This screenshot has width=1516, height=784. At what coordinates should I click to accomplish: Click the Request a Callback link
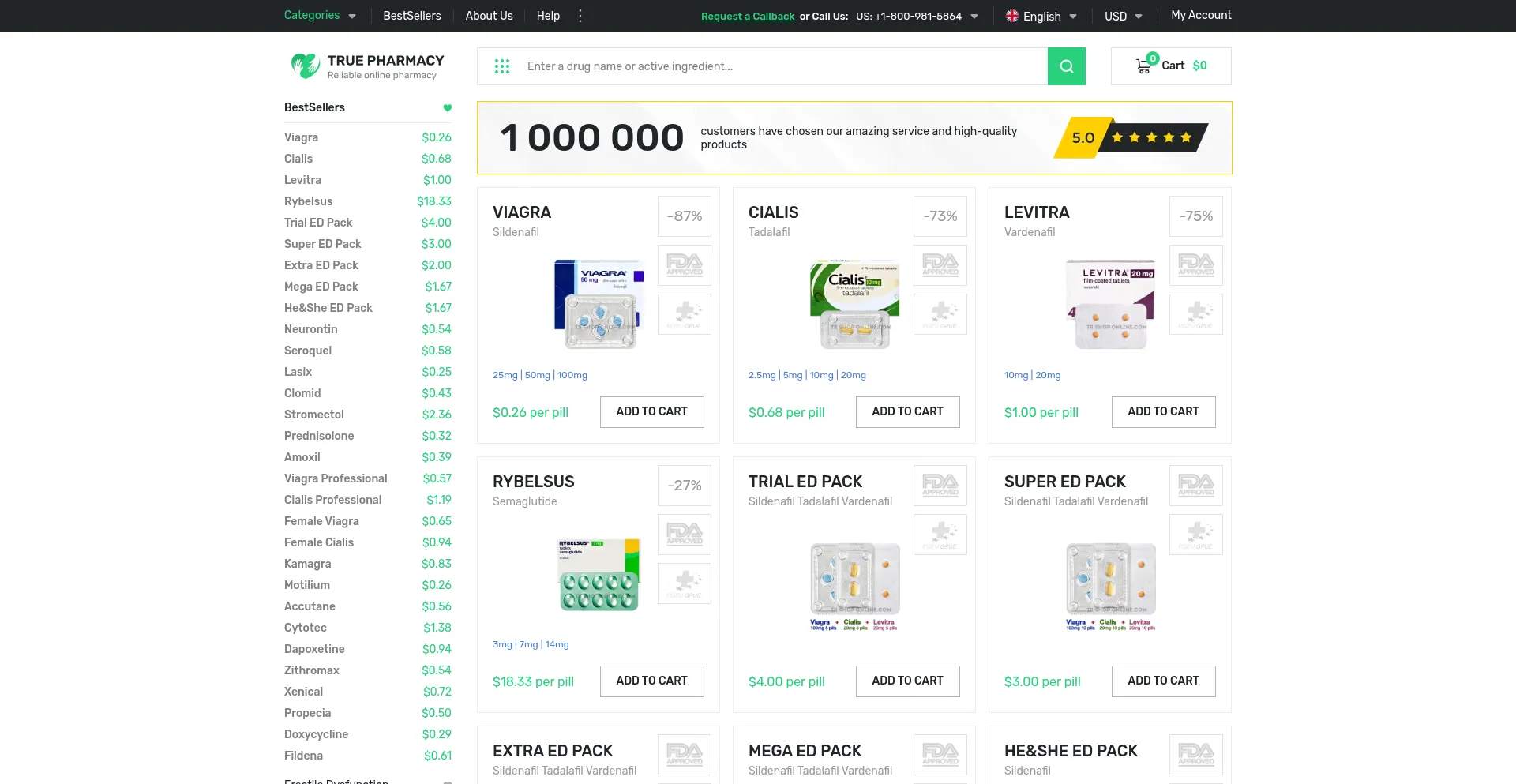point(747,17)
